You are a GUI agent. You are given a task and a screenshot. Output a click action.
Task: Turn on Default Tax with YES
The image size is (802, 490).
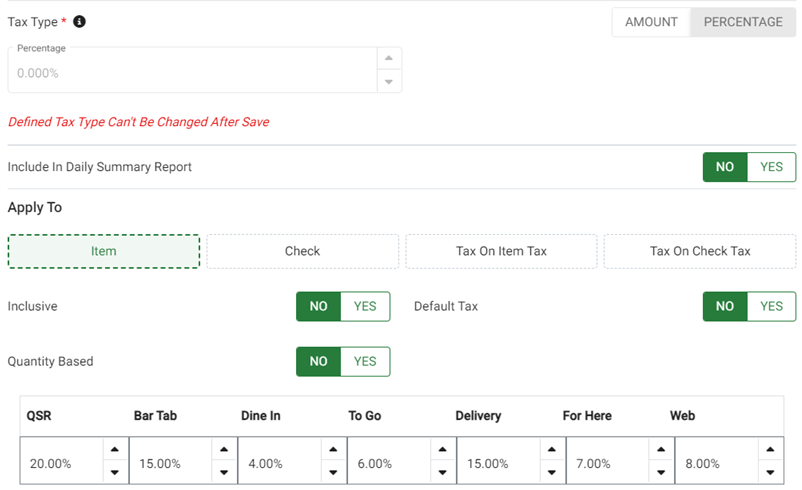(x=771, y=306)
